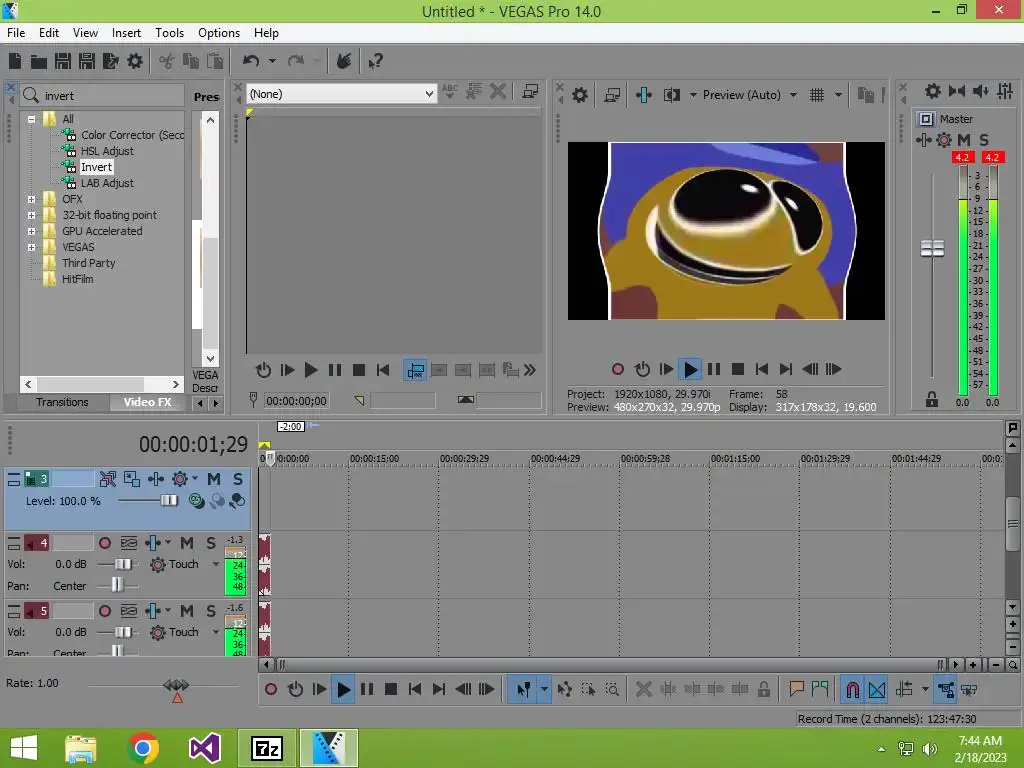Screen dimensions: 1024x768
Task: Click Master volume fader handle
Action: (932, 248)
